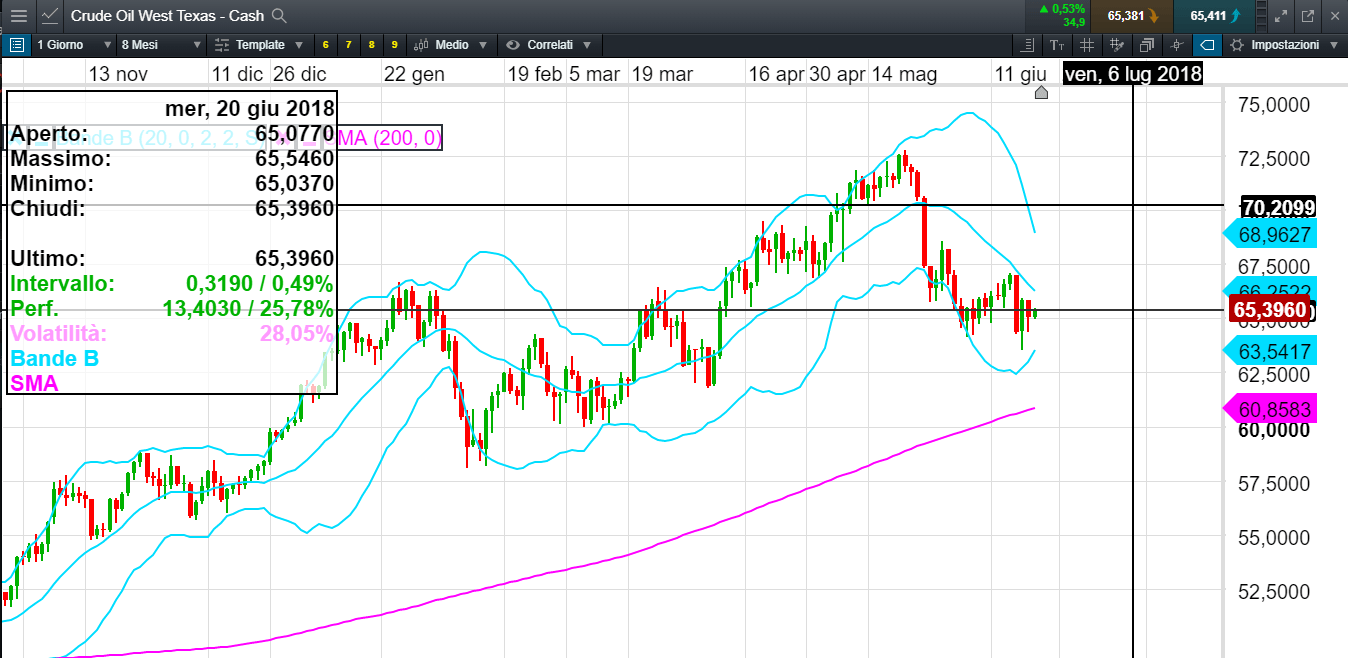Screen dimensions: 1348x658
Task: Click the Volatilità 28,05% row
Action: pos(172,333)
